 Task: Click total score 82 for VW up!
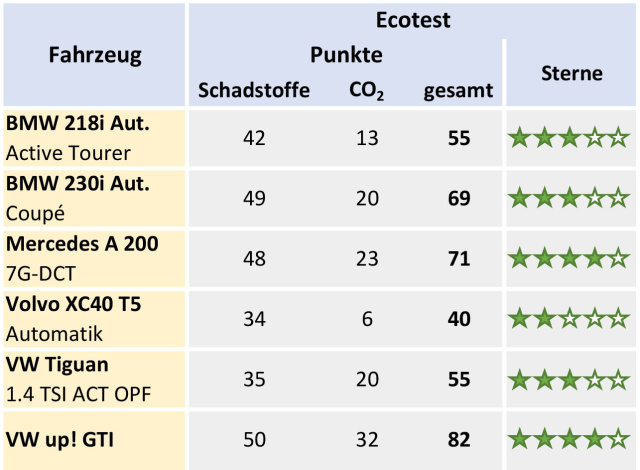pyautogui.click(x=459, y=440)
